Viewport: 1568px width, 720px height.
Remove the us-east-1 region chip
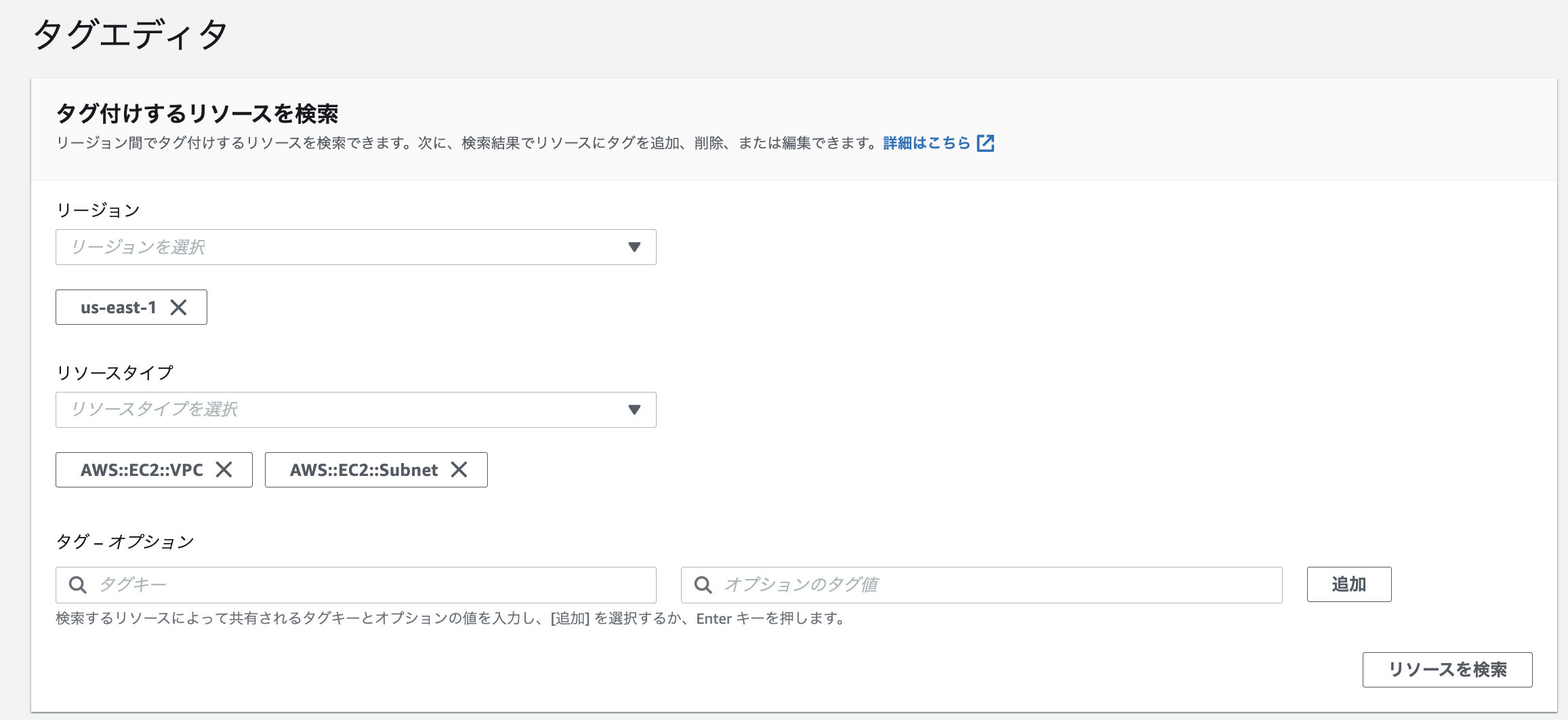click(x=178, y=308)
